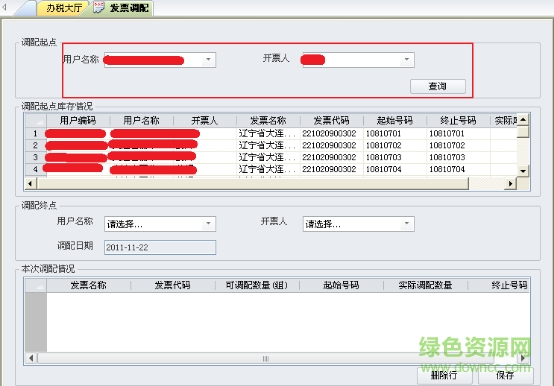
Task: Click horizontal scrollbar thumb in 本次调配情况 table
Action: [x=266, y=358]
